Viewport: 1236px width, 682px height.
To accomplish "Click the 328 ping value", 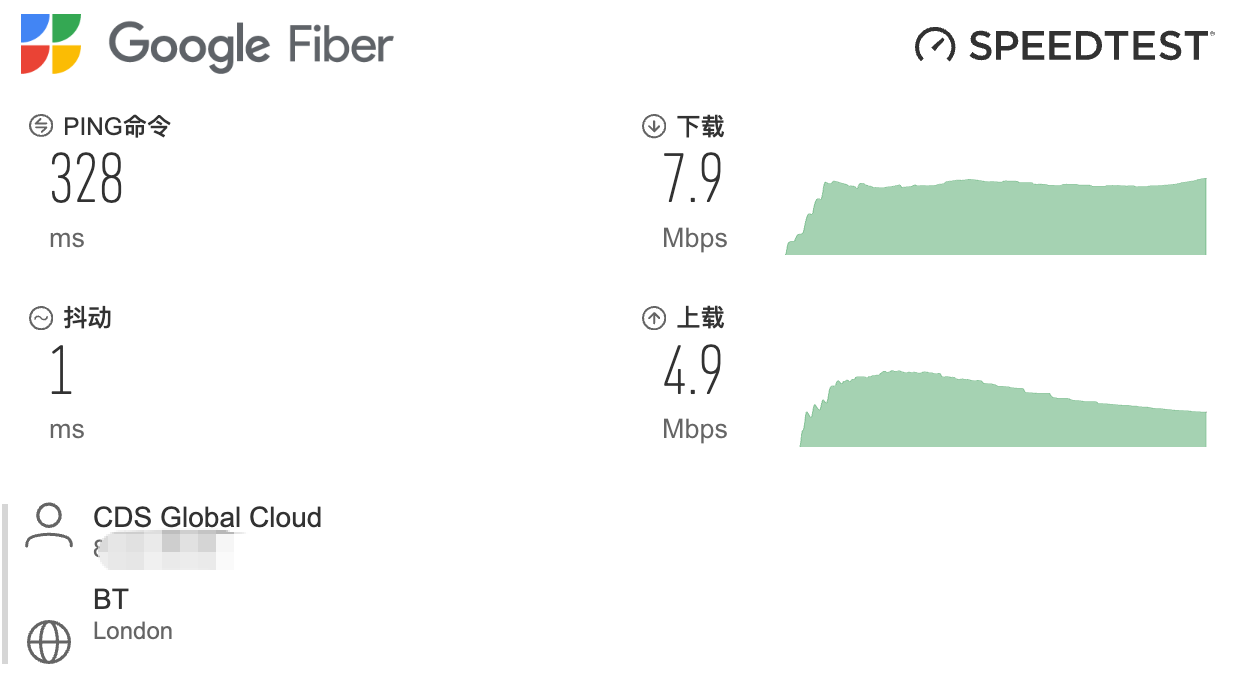I will click(87, 180).
